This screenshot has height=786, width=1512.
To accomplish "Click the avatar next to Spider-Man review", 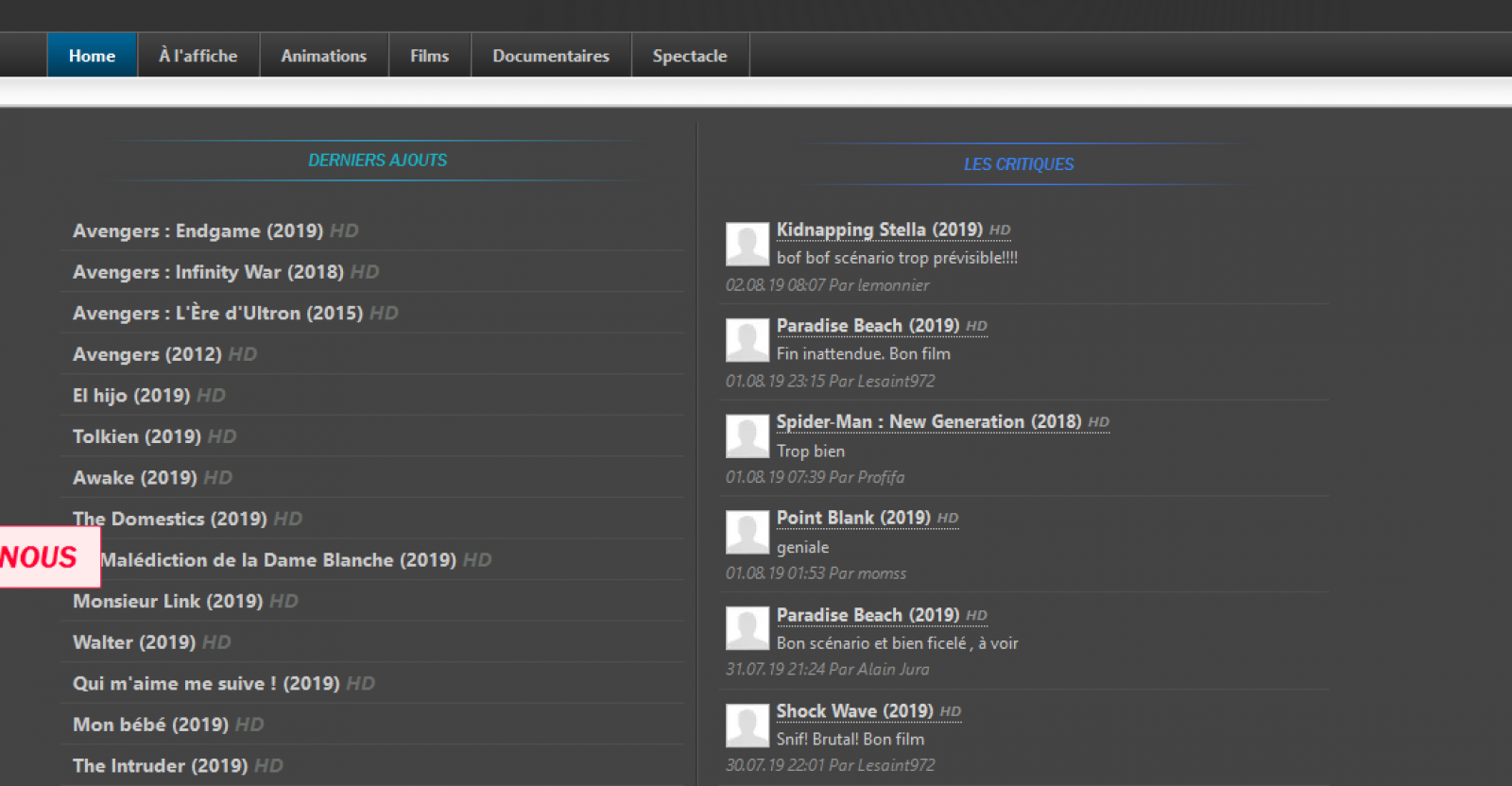I will tap(747, 436).
